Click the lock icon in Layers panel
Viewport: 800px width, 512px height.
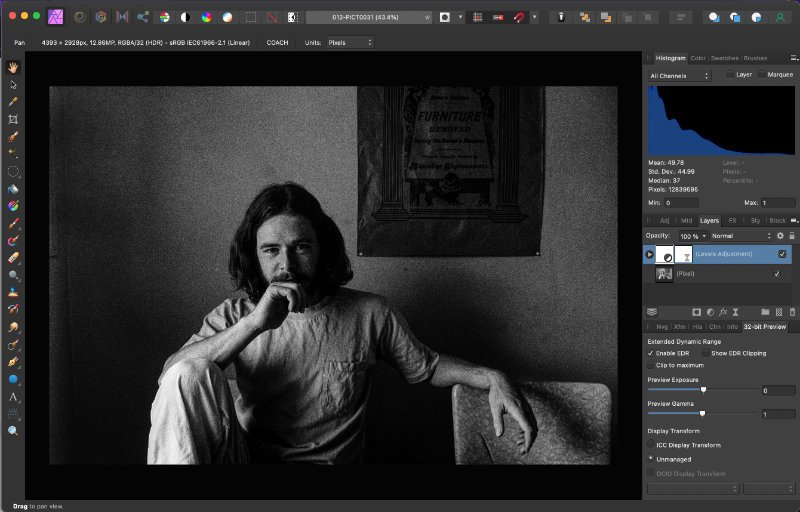793,235
